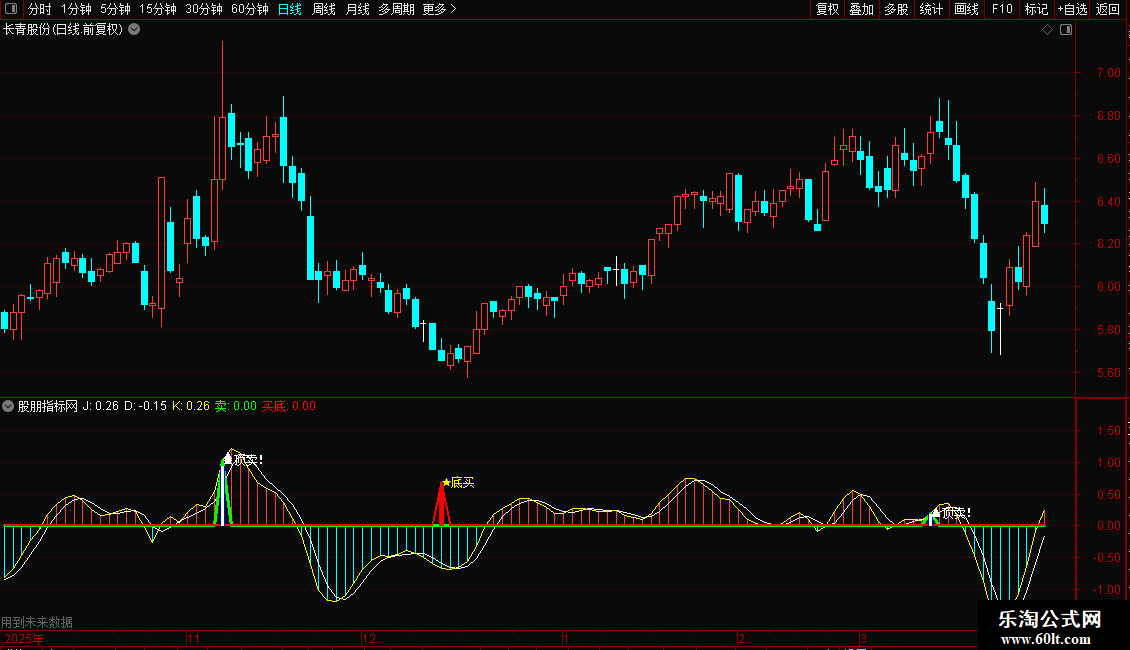Expand the 股朋指标网 indicator dropdown
The image size is (1130, 650).
tap(8, 406)
